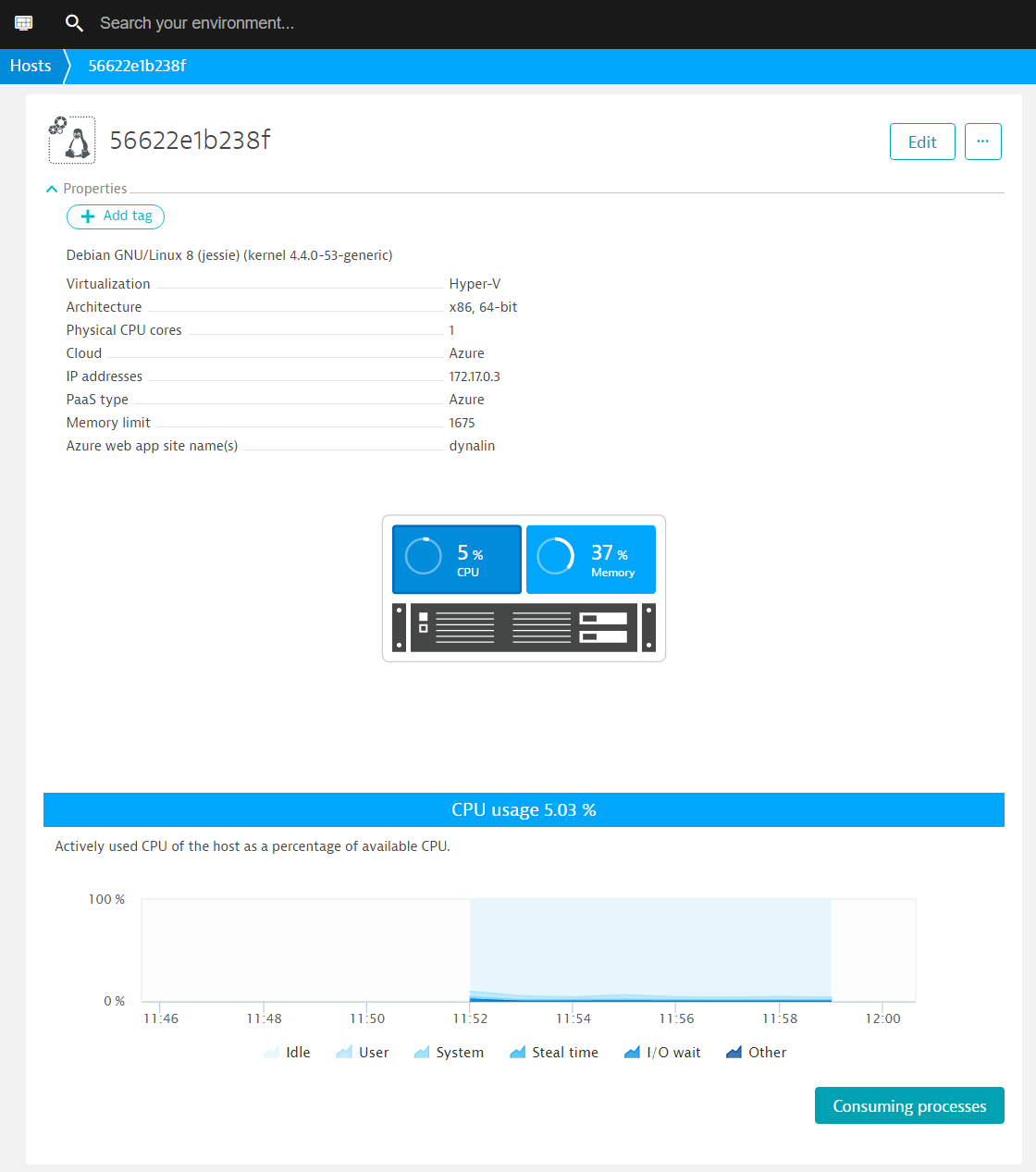This screenshot has height=1172, width=1036.
Task: Click the Linux host penguin icon
Action: point(72,140)
